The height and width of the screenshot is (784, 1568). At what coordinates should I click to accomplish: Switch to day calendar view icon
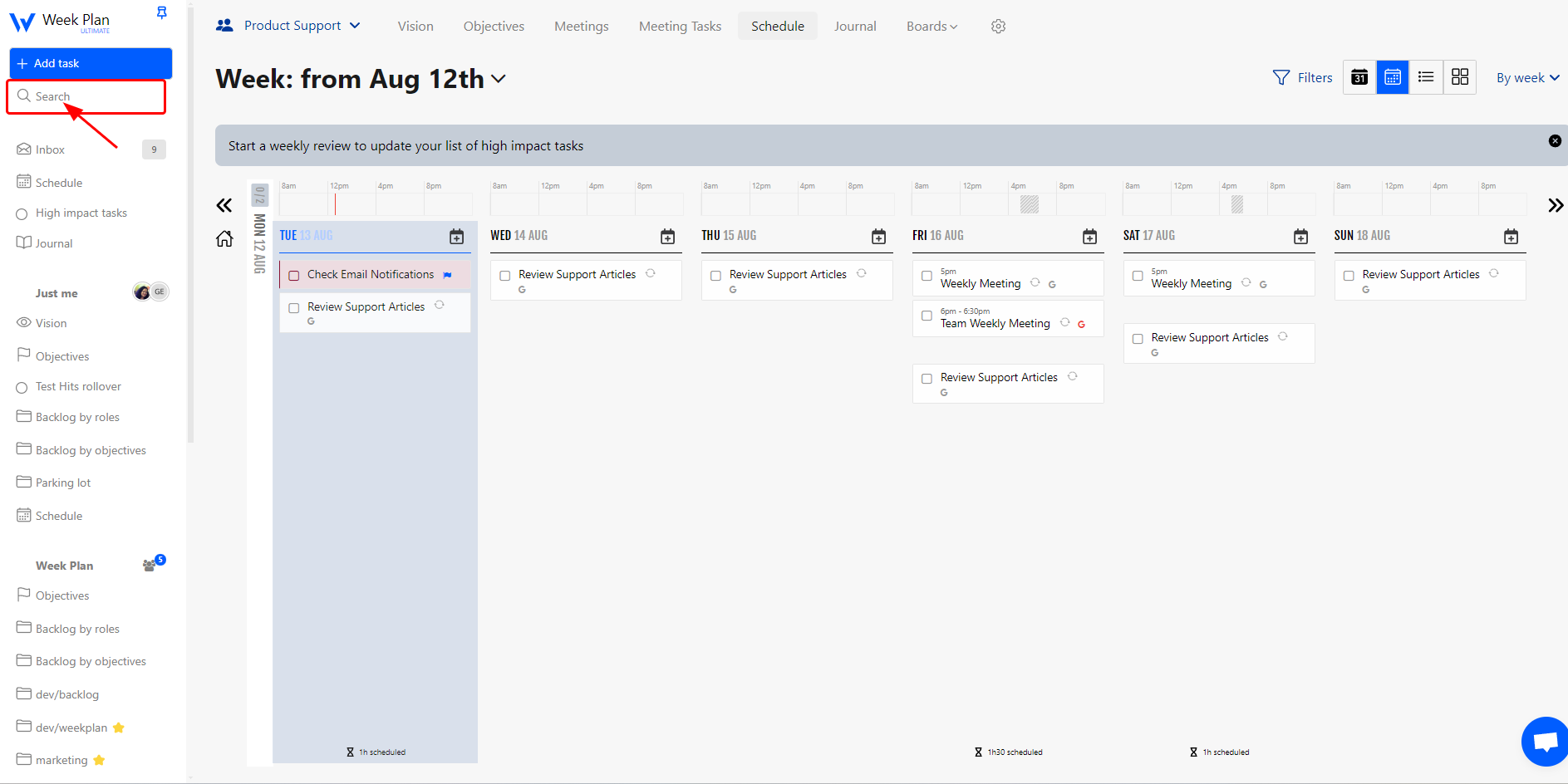pos(1359,77)
